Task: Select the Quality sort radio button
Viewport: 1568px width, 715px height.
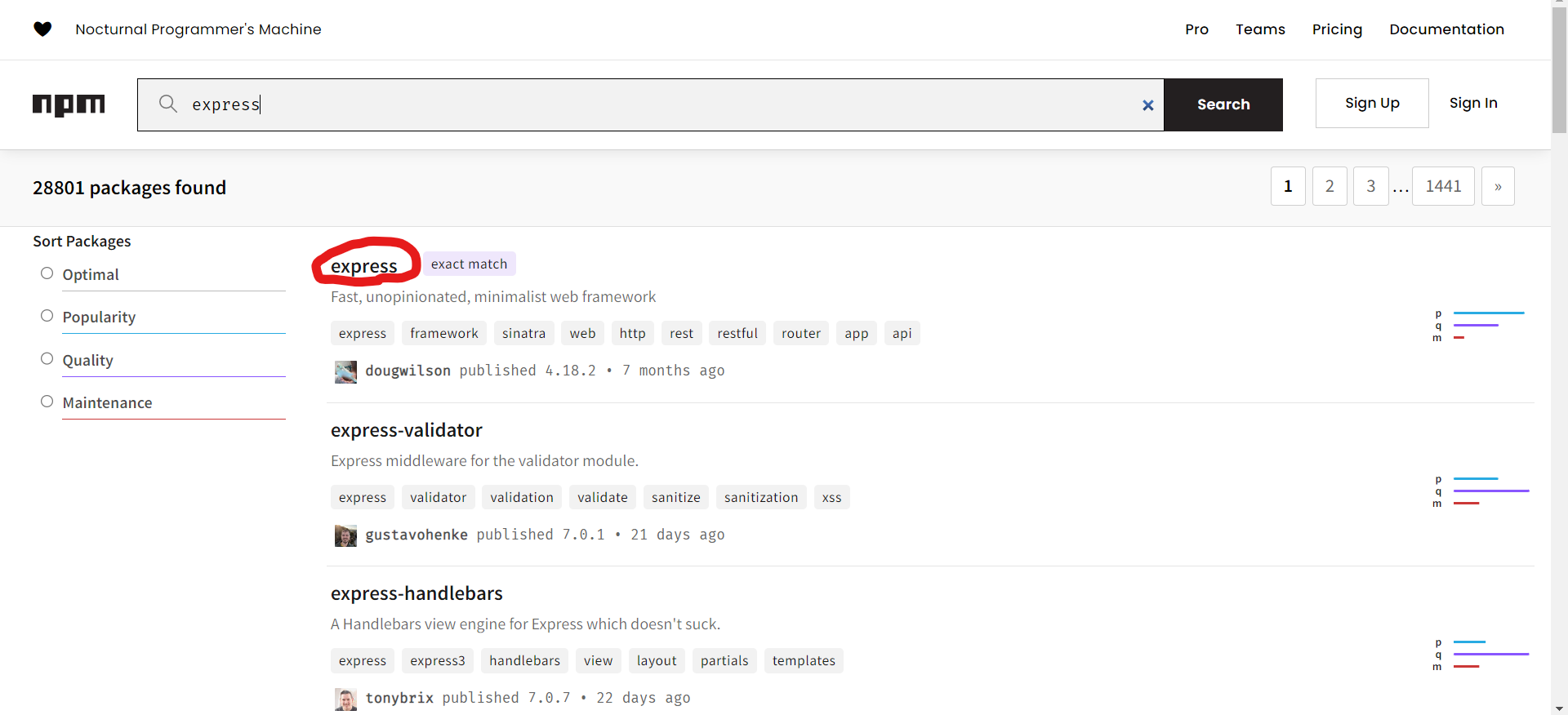Action: pos(47,359)
